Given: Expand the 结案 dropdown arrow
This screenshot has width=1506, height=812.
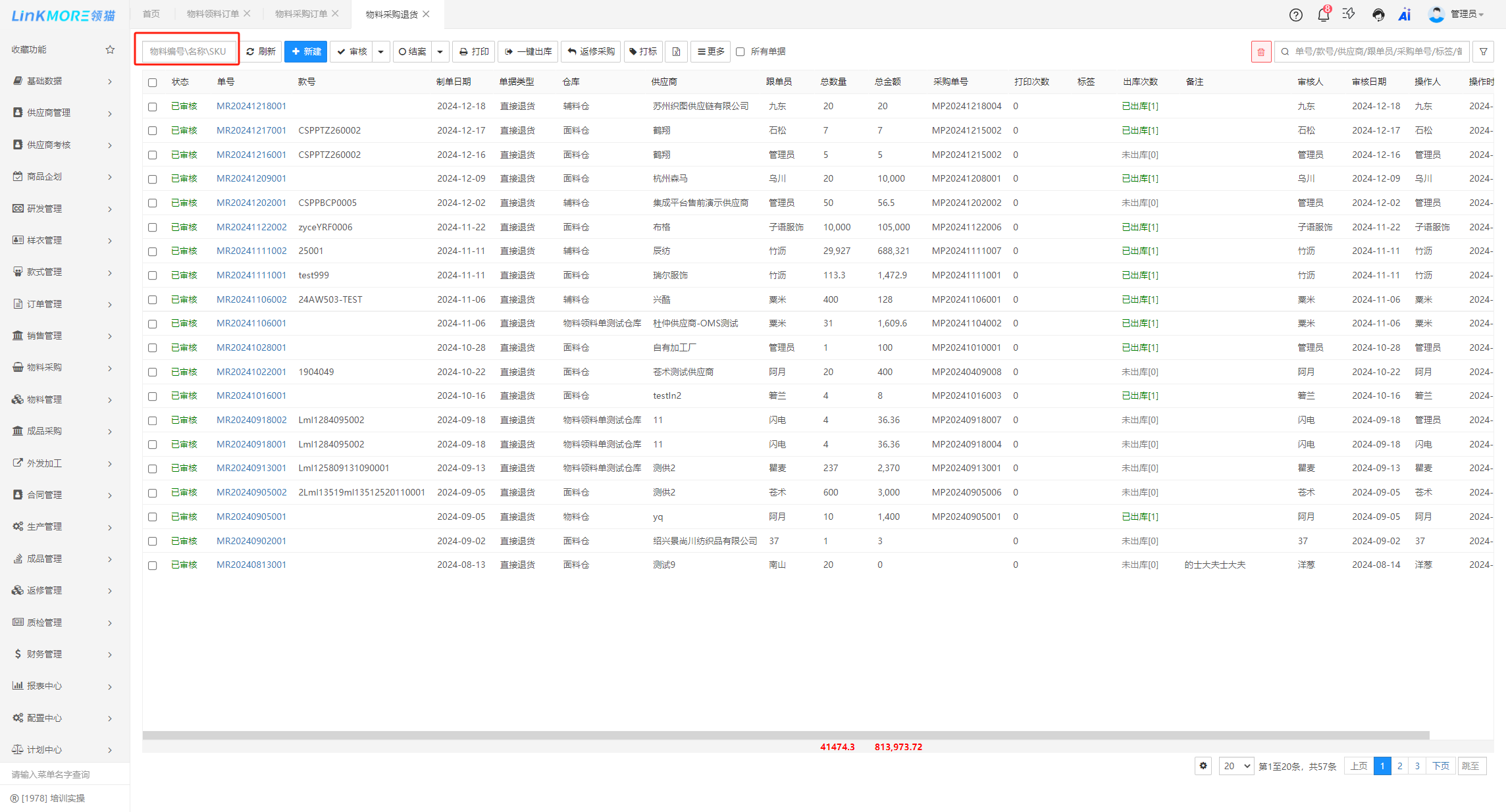Looking at the screenshot, I should [x=440, y=51].
